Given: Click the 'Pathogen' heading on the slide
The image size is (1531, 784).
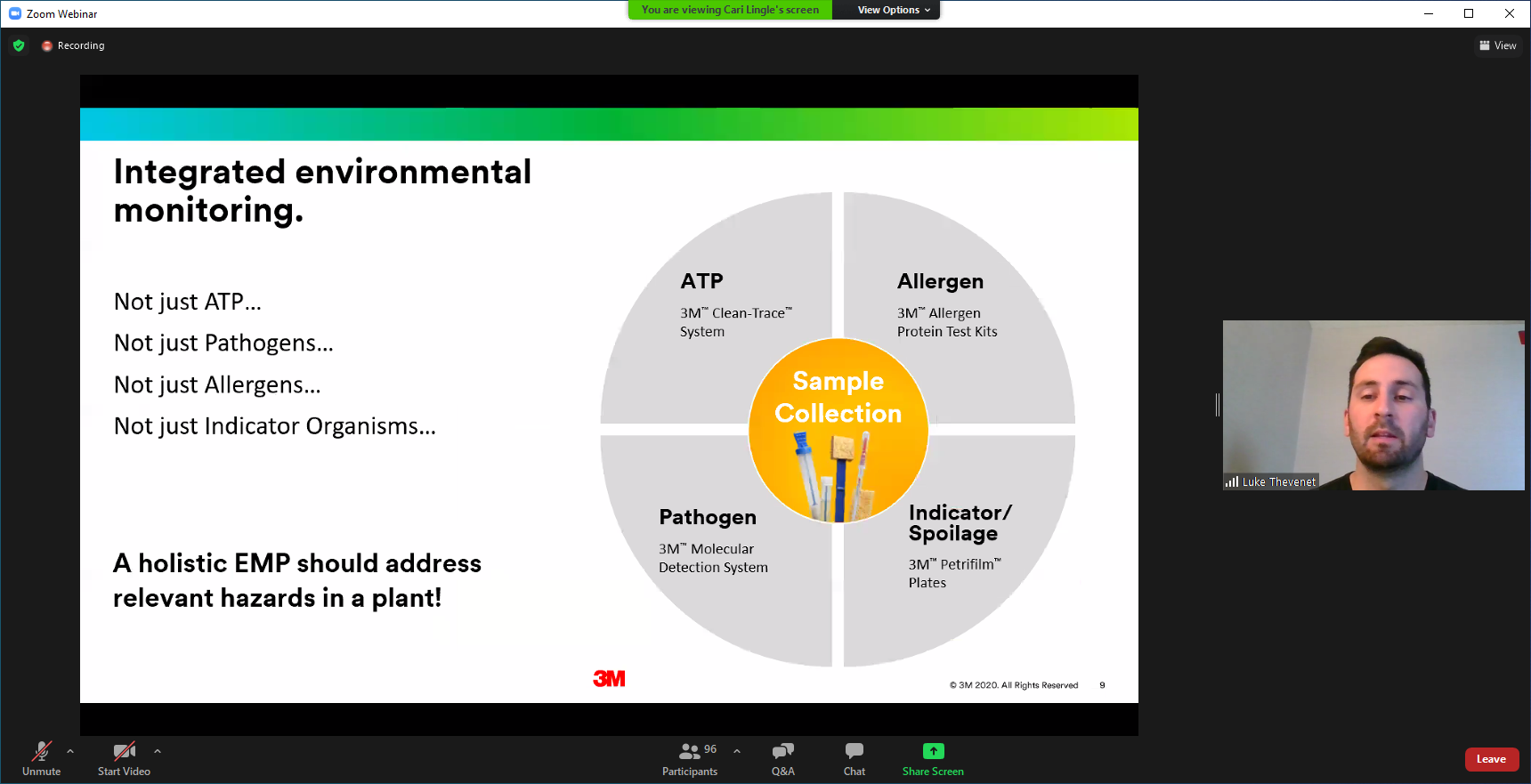Looking at the screenshot, I should pos(708,517).
